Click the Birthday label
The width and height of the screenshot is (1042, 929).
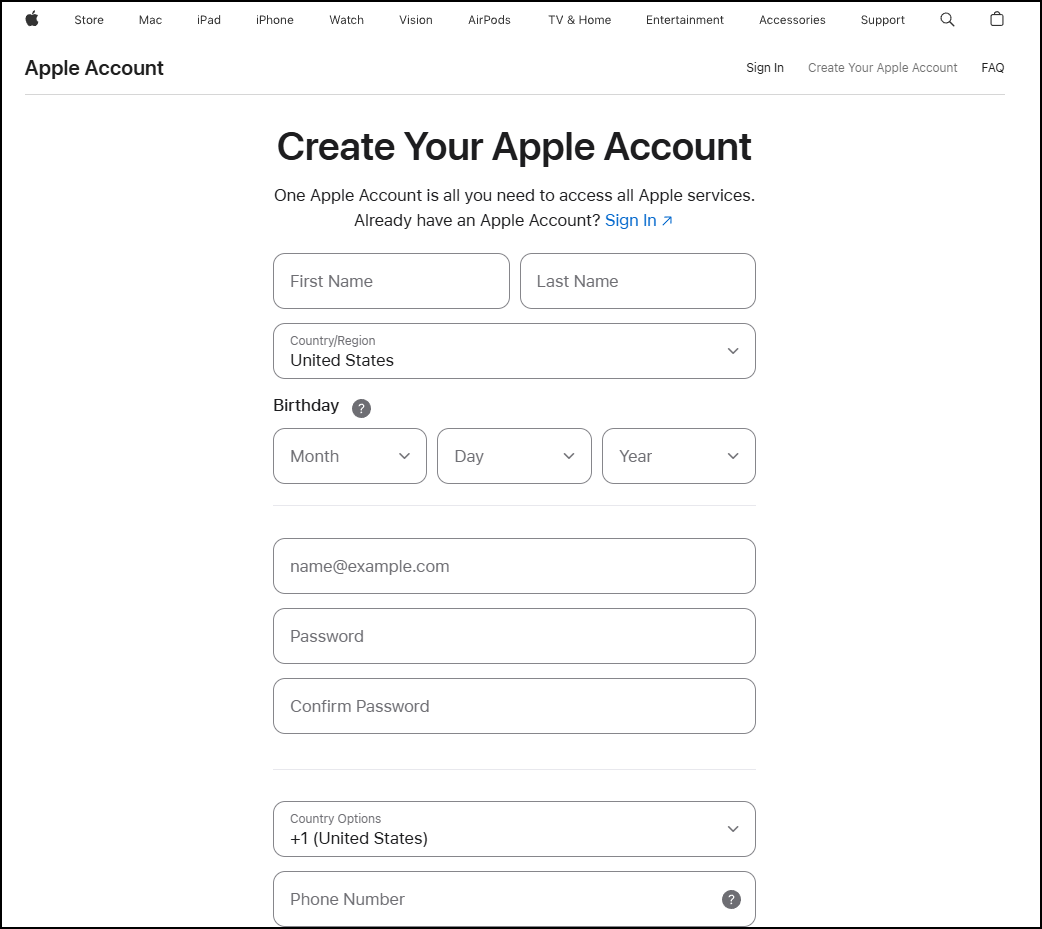(x=306, y=405)
